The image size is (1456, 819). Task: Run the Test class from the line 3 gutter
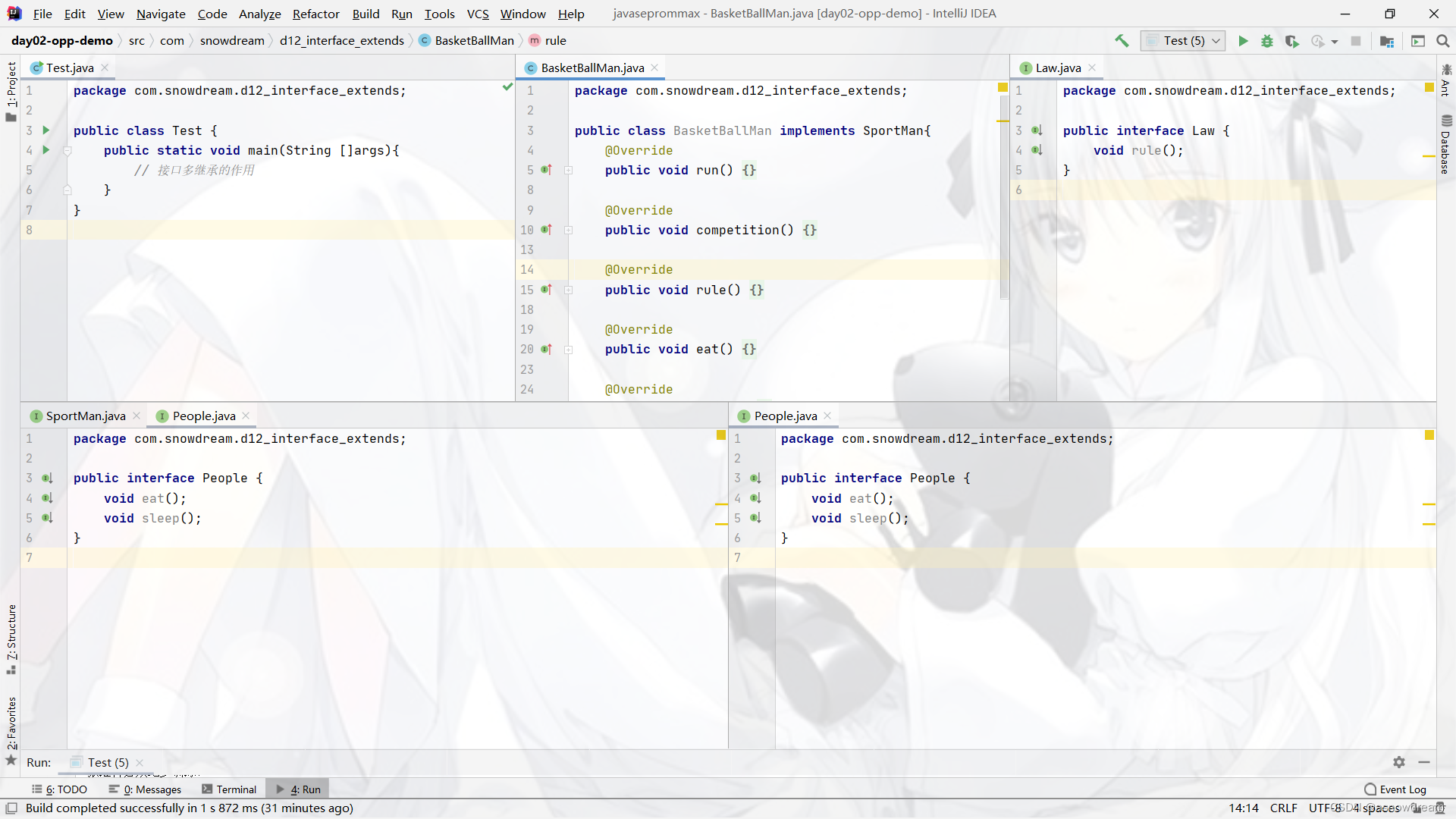pyautogui.click(x=46, y=130)
